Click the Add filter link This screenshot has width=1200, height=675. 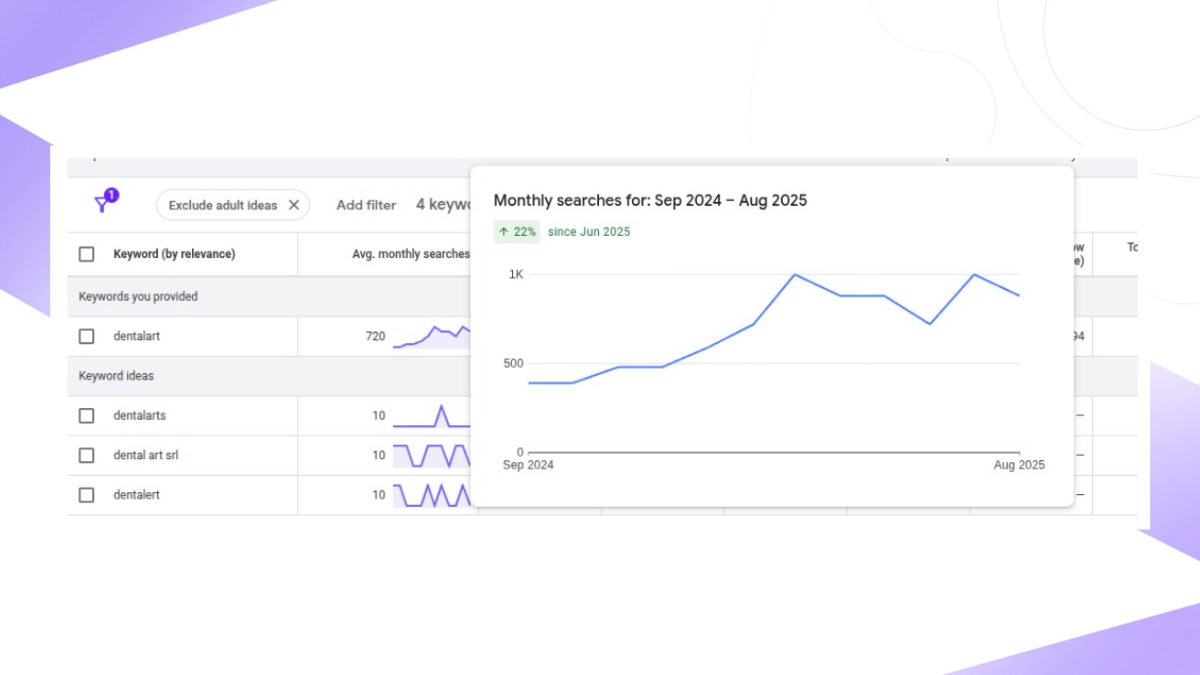[x=366, y=205]
